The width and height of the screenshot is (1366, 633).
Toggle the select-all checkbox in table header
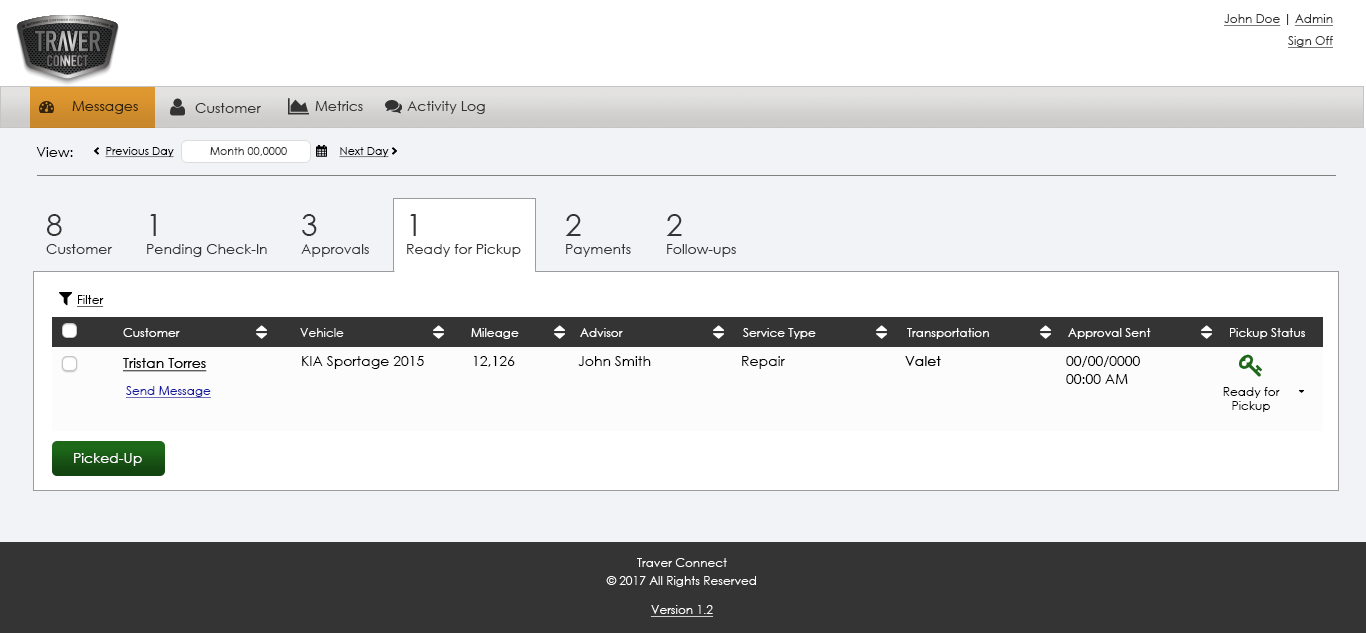[x=69, y=331]
